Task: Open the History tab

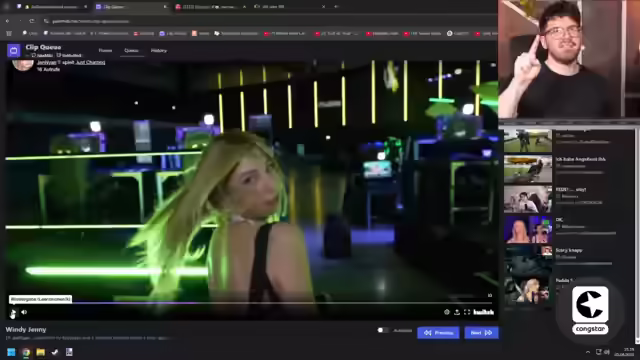Action: point(159,51)
